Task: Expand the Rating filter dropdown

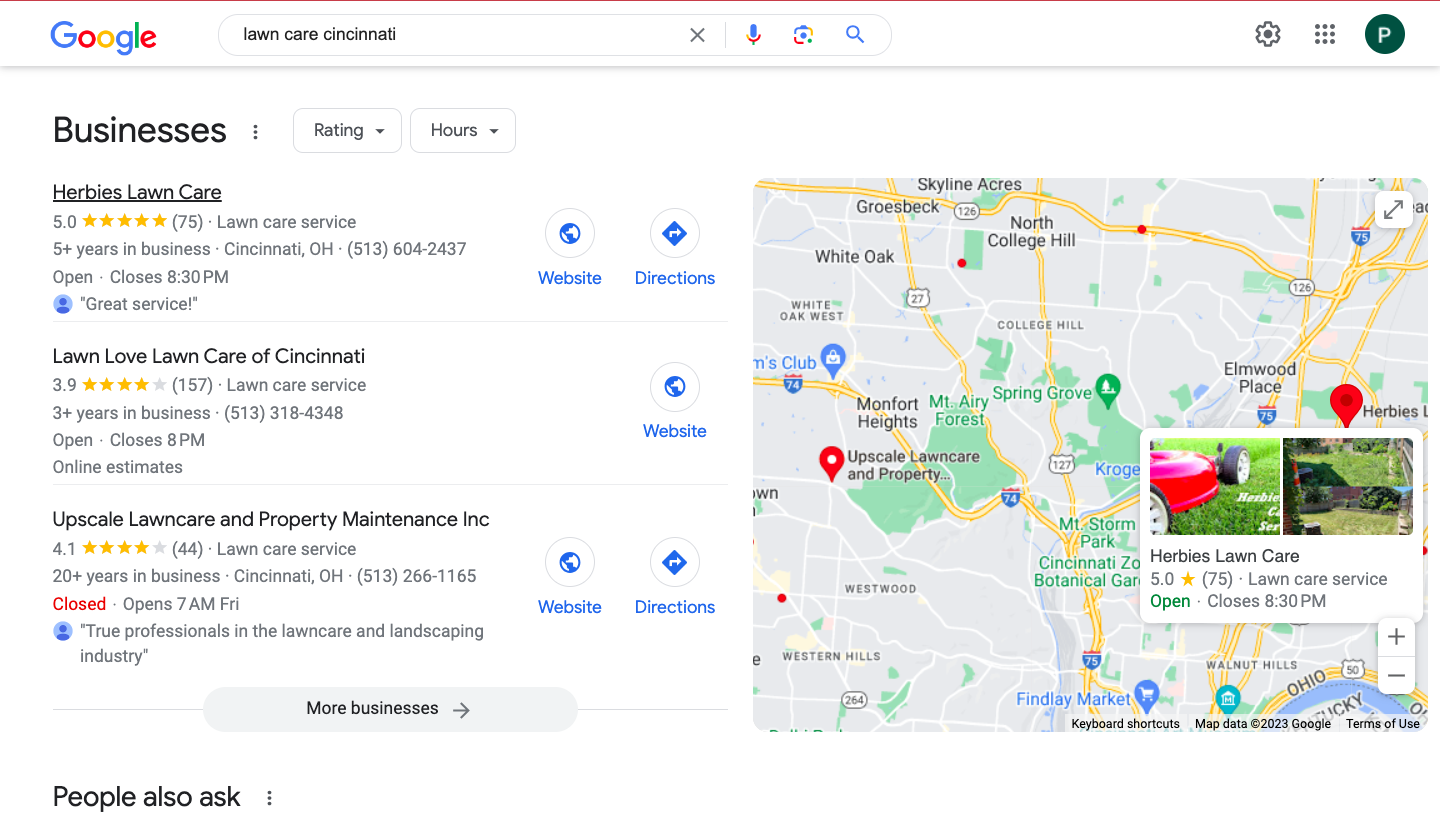Action: coord(347,131)
